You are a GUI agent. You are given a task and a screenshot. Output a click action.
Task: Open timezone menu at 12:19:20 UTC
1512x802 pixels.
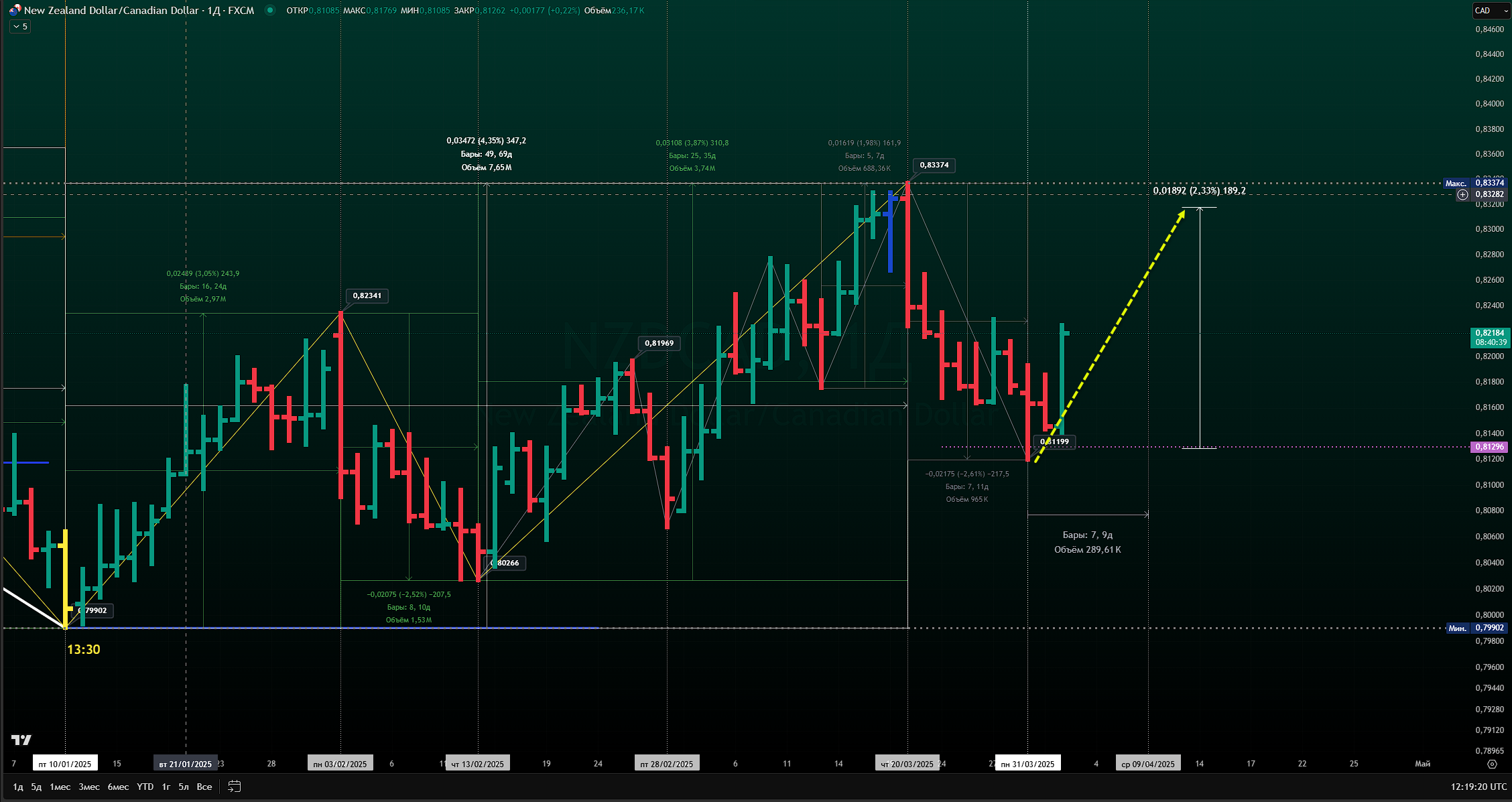tap(1478, 787)
